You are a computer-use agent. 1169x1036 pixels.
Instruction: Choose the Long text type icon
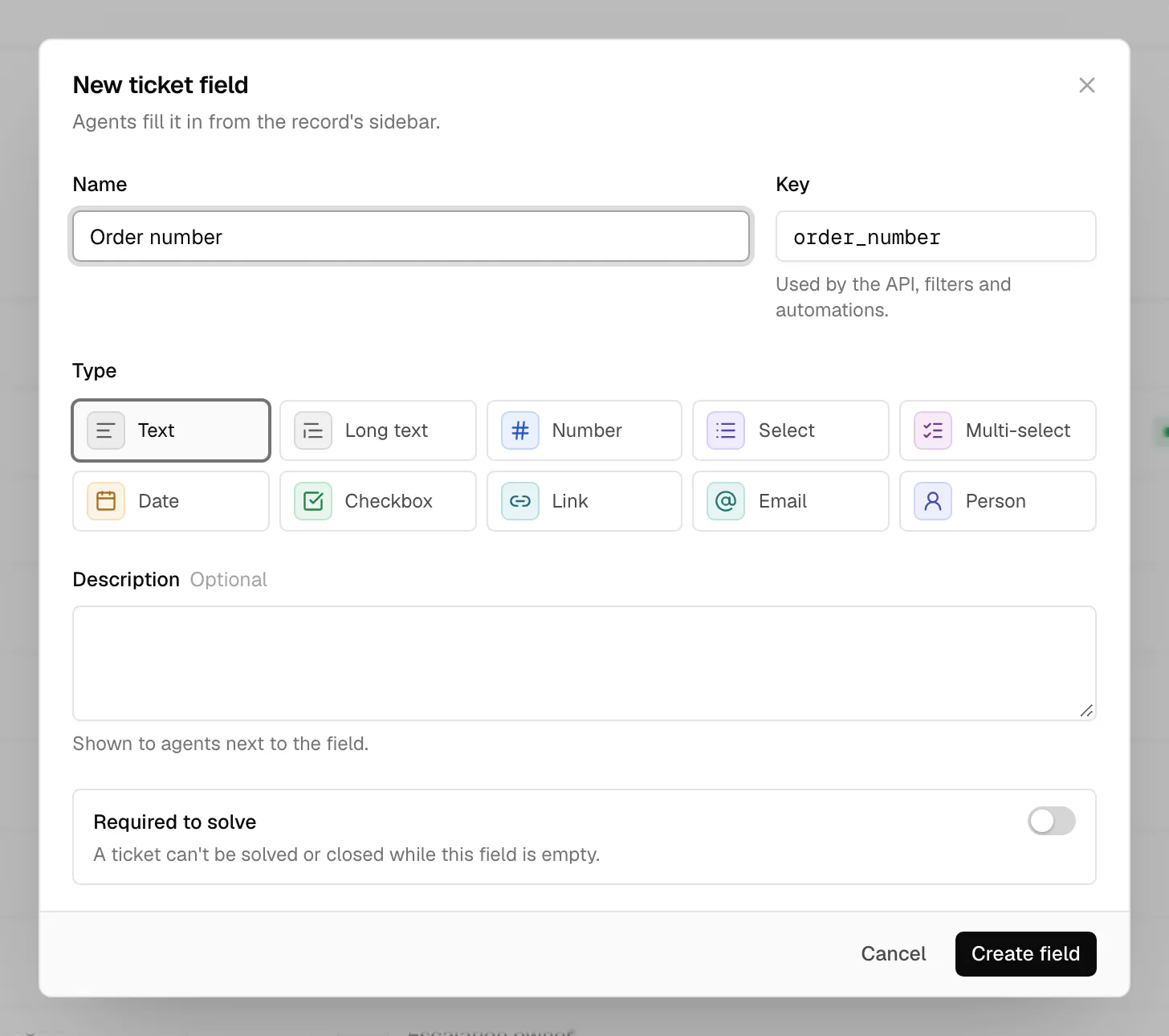point(313,430)
